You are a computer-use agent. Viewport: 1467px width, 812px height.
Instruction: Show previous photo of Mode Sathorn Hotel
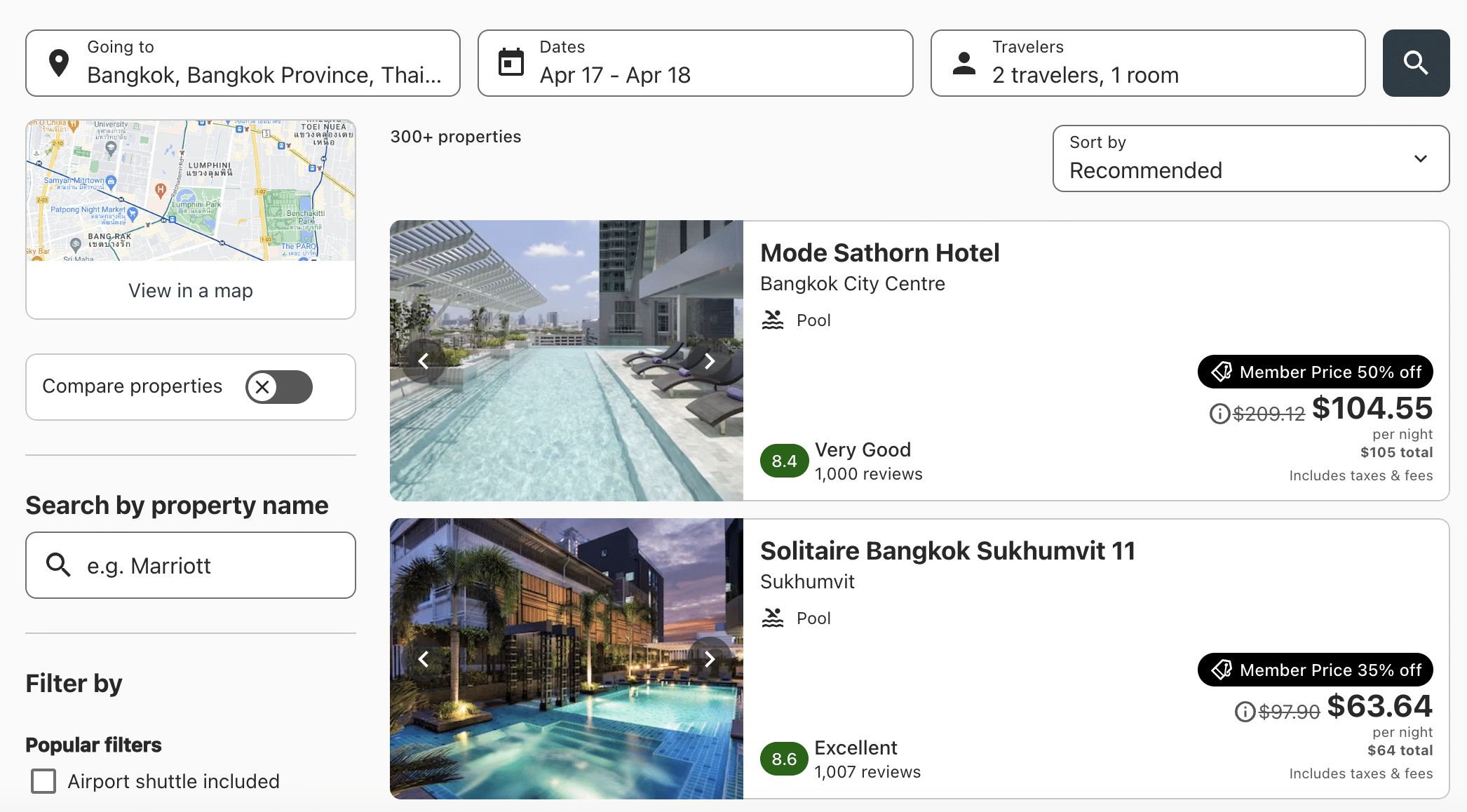tap(424, 361)
